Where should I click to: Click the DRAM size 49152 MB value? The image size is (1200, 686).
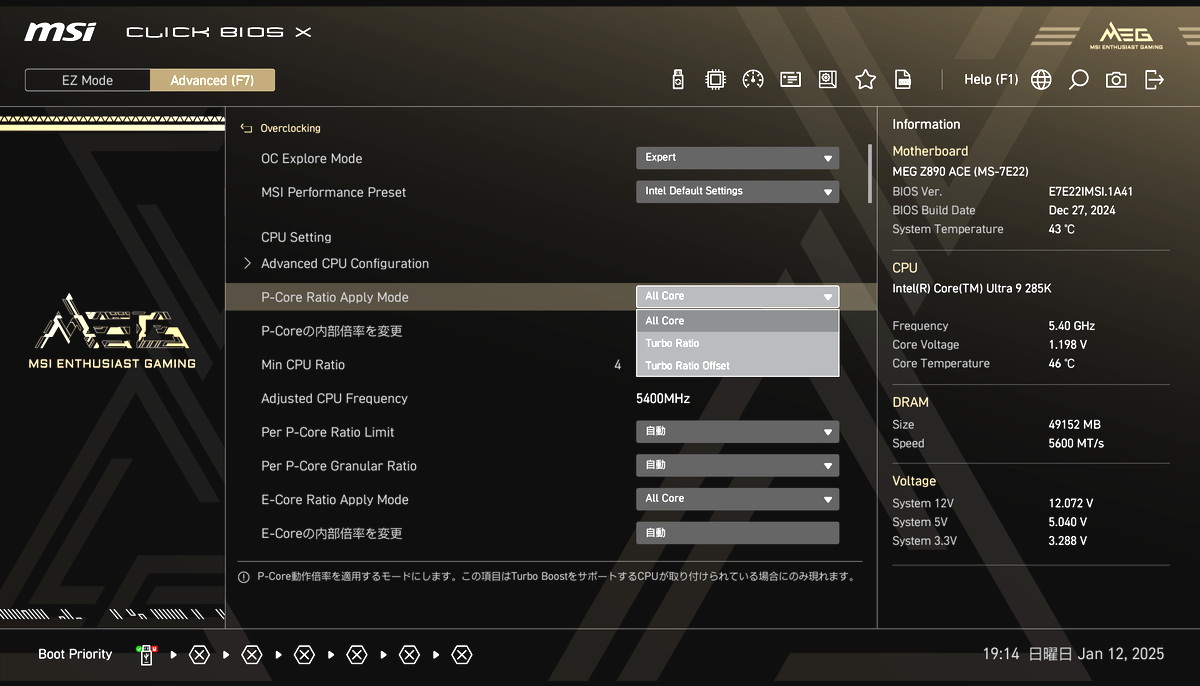click(x=1073, y=424)
